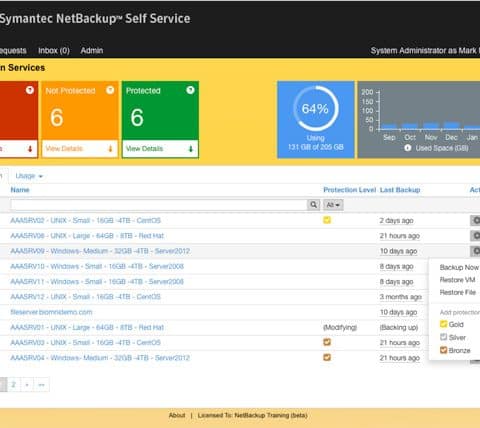
Task: Click '(Backing up)' status for AAASRV01
Action: coord(399,327)
